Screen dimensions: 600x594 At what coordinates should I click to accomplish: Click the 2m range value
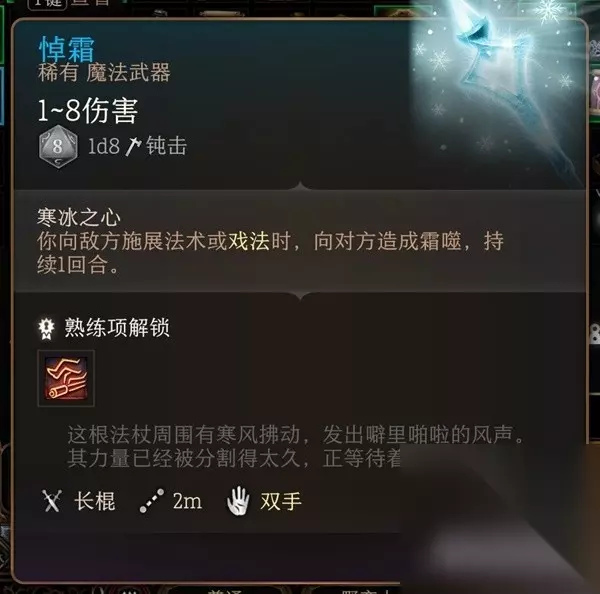(x=187, y=501)
